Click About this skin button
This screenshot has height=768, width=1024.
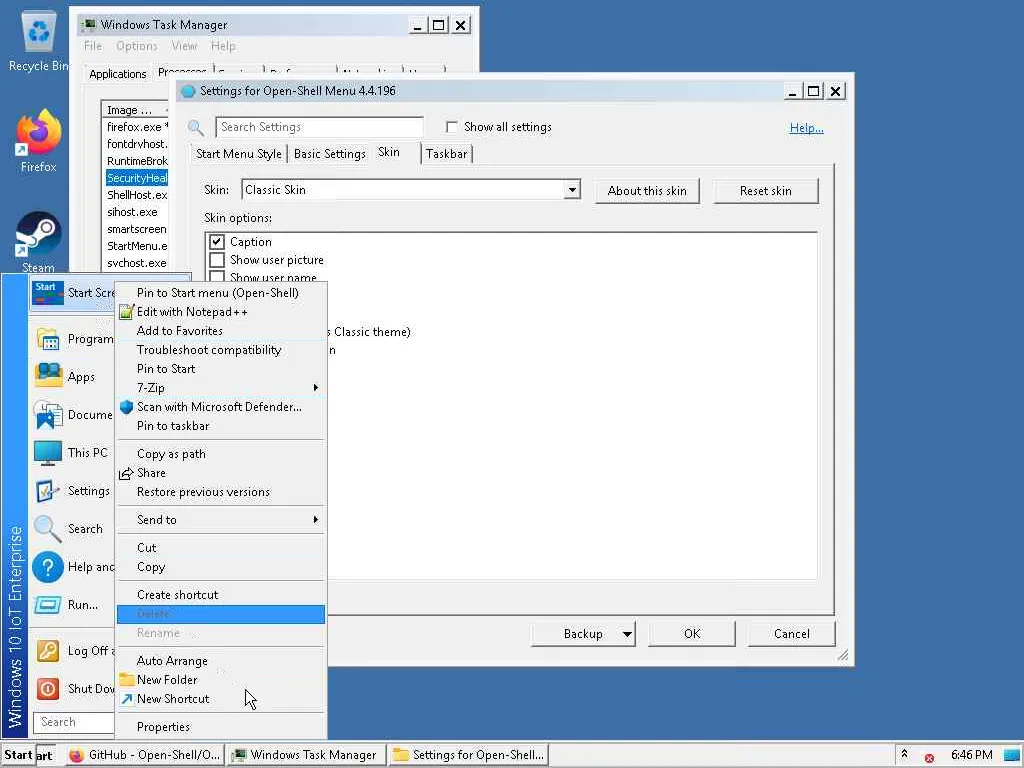[x=647, y=191]
